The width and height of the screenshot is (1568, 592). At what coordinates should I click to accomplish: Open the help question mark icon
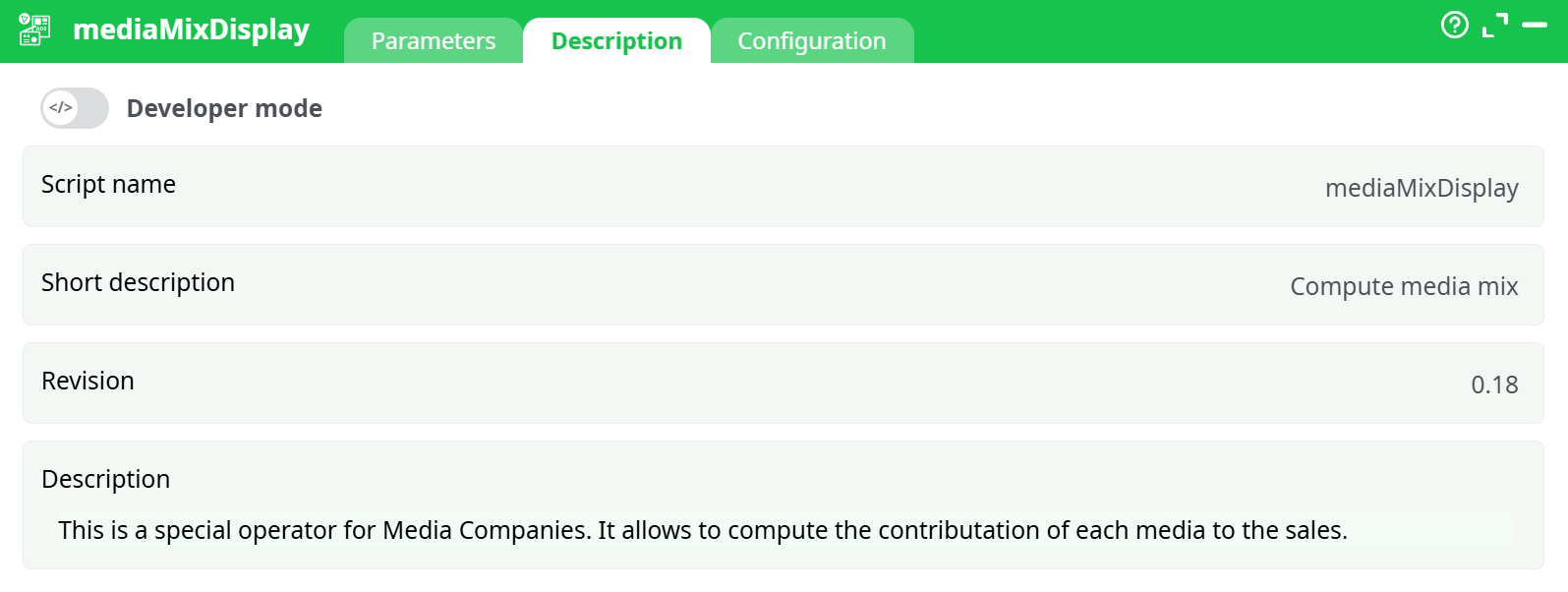1454,25
